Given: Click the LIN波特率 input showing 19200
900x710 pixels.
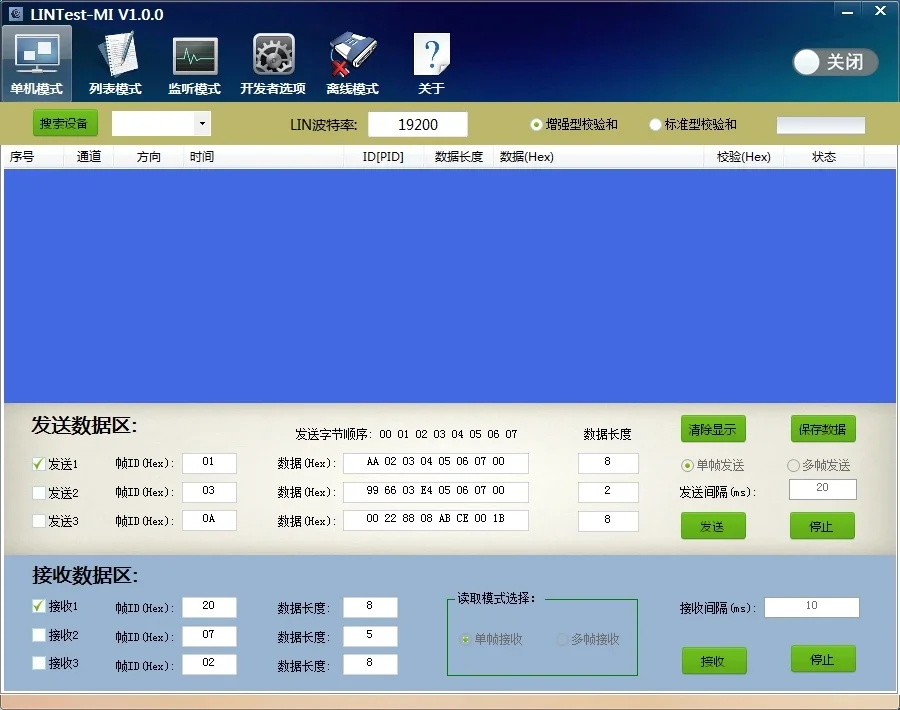Looking at the screenshot, I should point(418,123).
